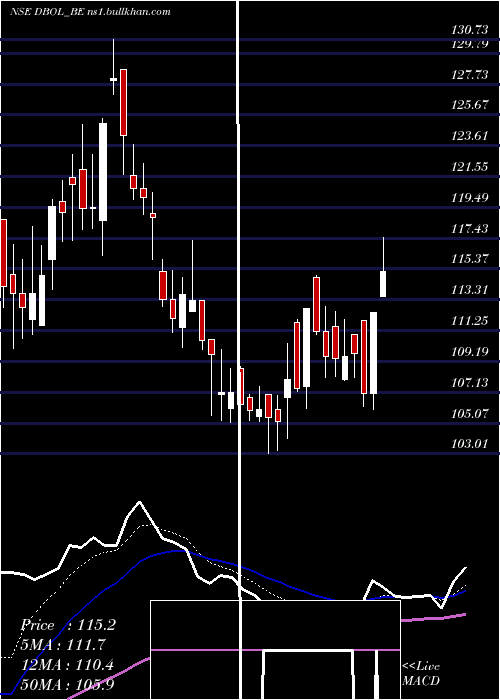Click the 117.43 price axis label
Screen dimensions: 500x700
pos(470,229)
